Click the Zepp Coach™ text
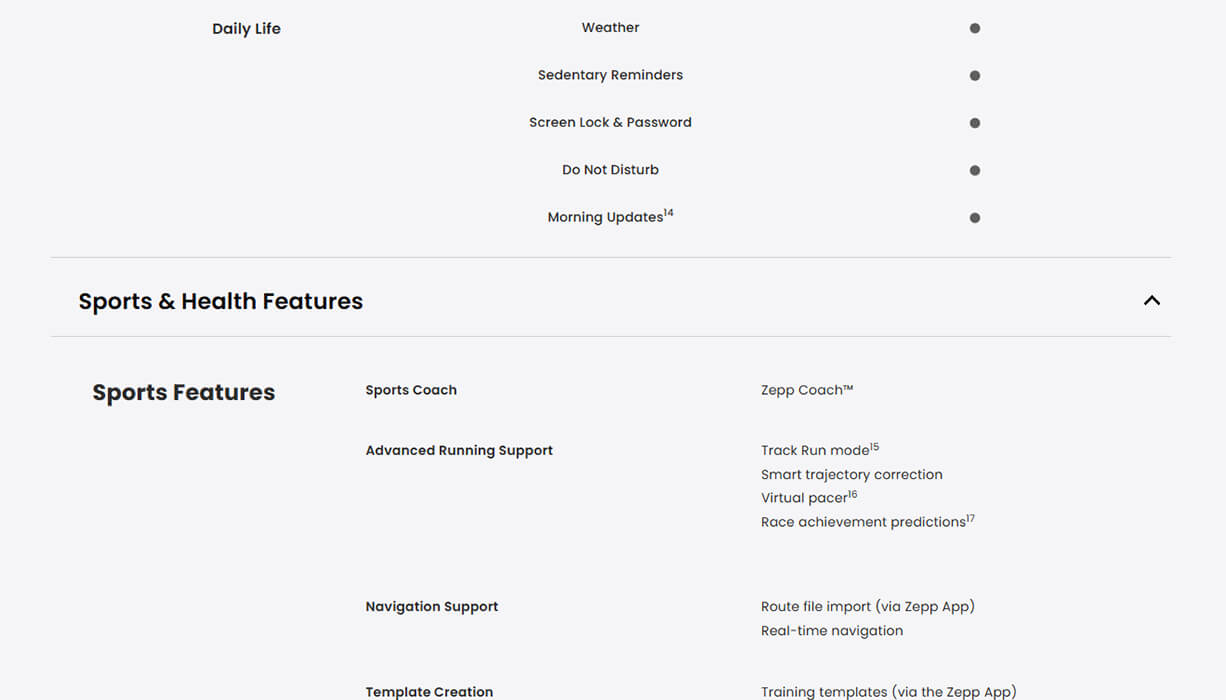 (x=806, y=390)
